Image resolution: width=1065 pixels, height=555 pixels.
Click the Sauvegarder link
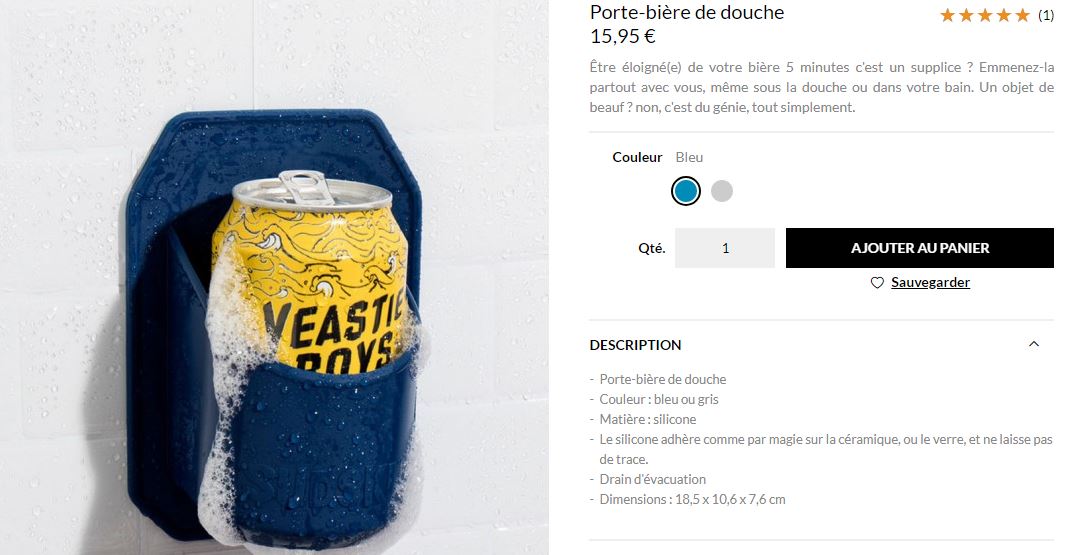pos(931,283)
